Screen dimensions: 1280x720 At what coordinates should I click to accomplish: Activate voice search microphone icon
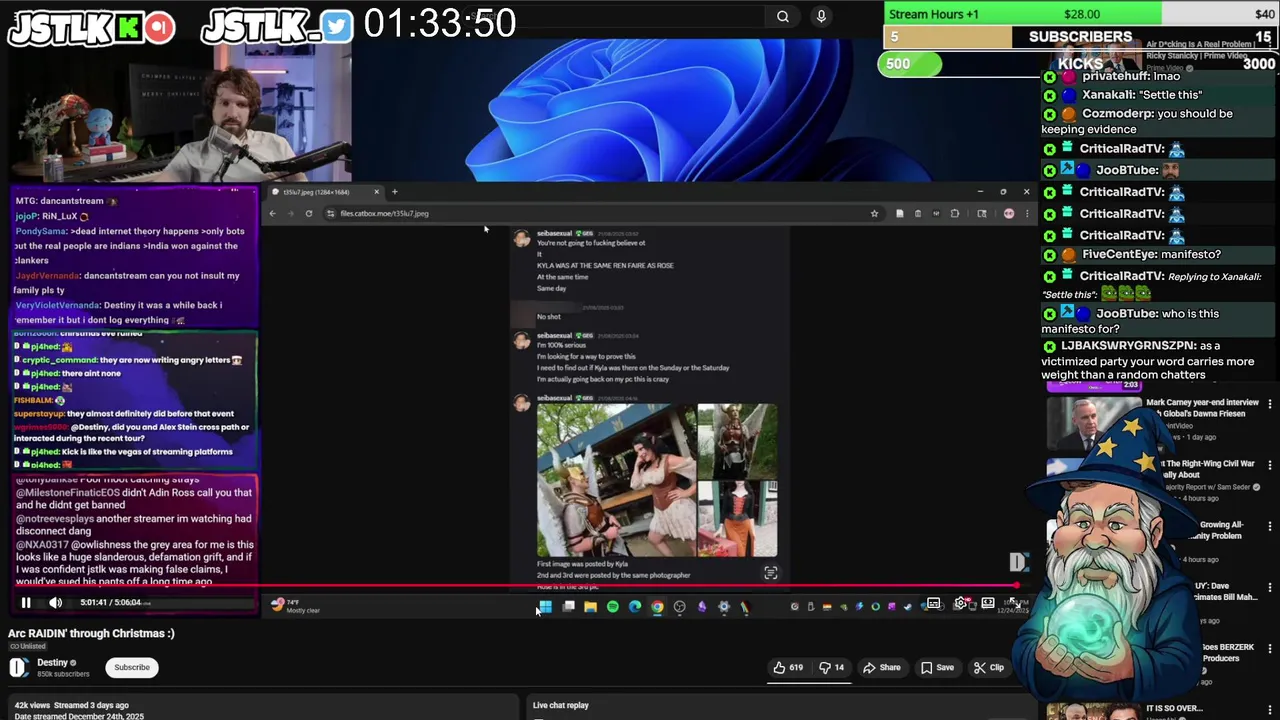click(821, 16)
